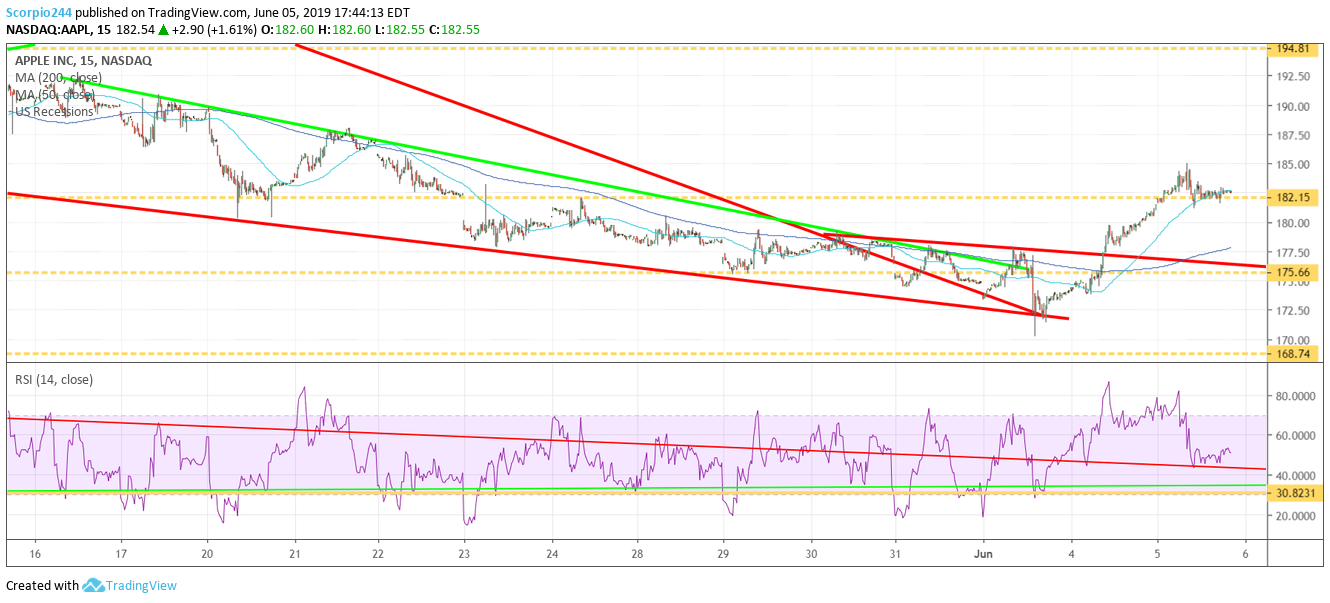Click the 194.81 price level label

coord(1295,48)
